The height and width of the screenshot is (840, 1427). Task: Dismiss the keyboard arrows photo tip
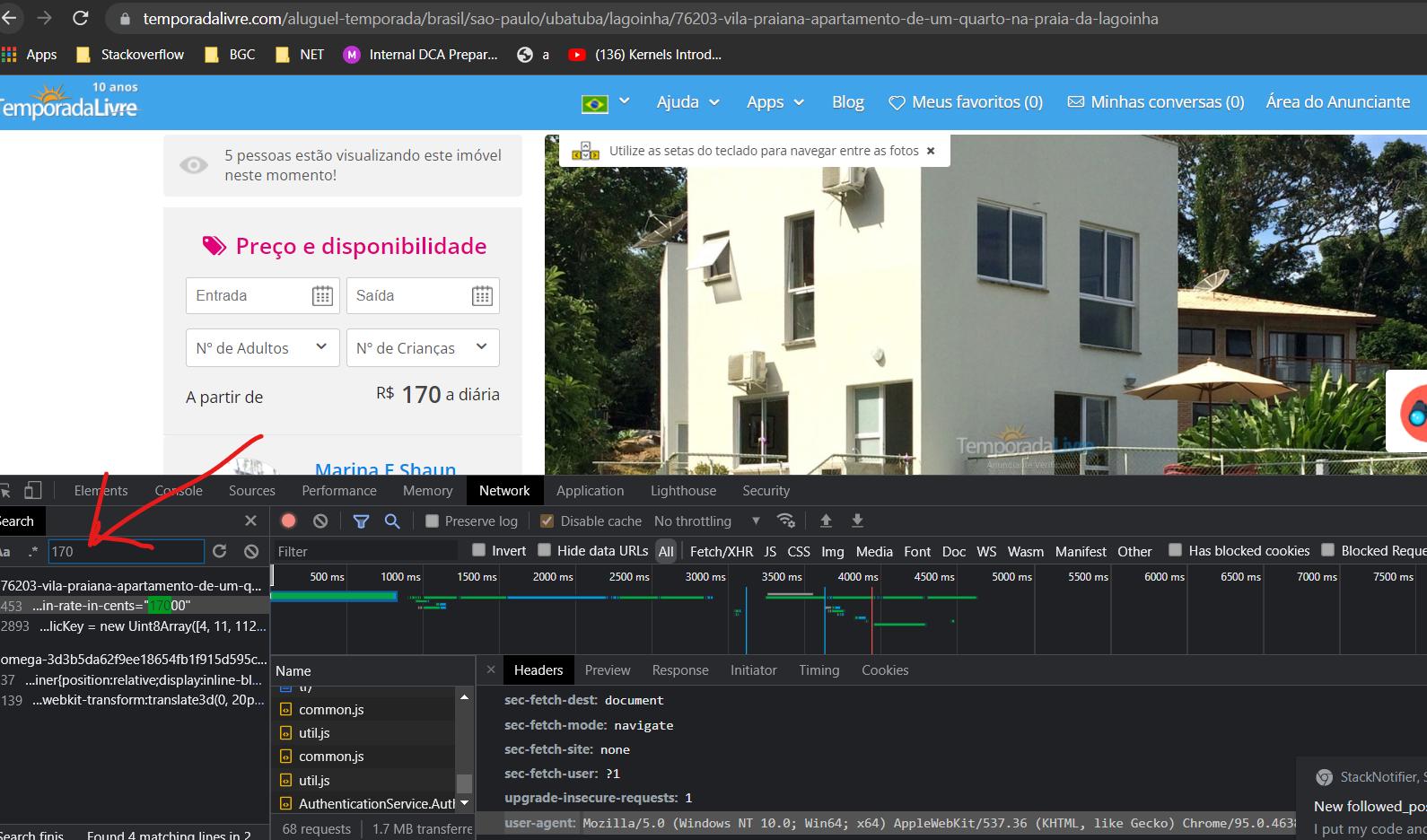point(931,151)
